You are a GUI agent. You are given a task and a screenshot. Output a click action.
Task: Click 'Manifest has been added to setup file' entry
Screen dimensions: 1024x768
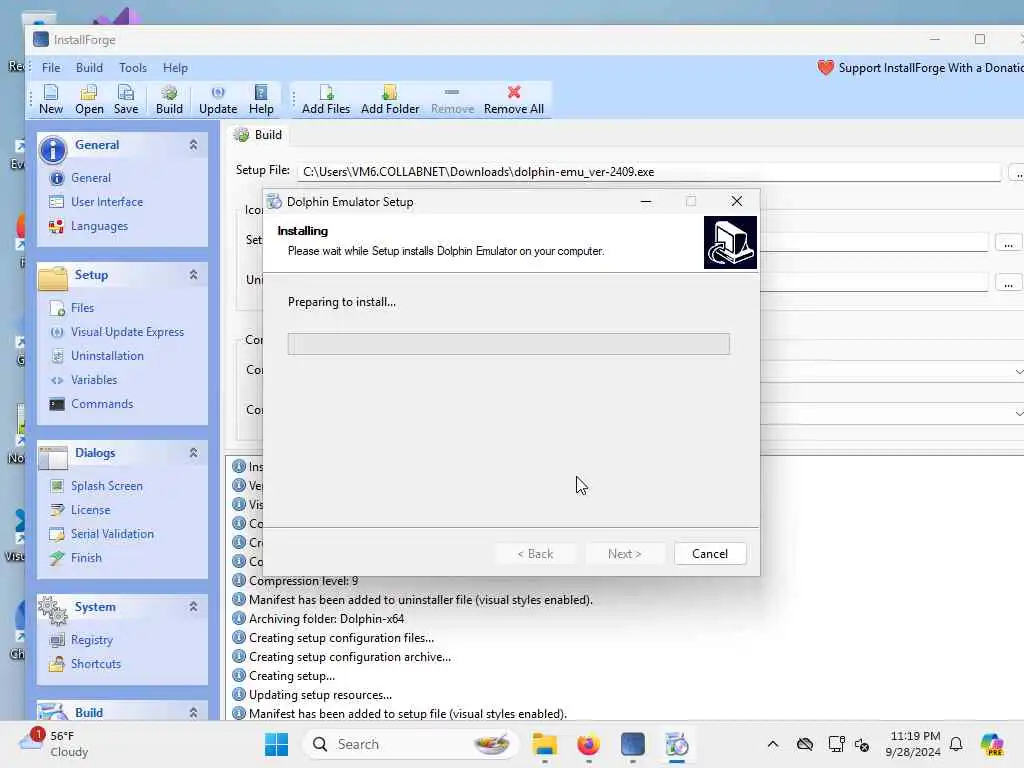408,714
